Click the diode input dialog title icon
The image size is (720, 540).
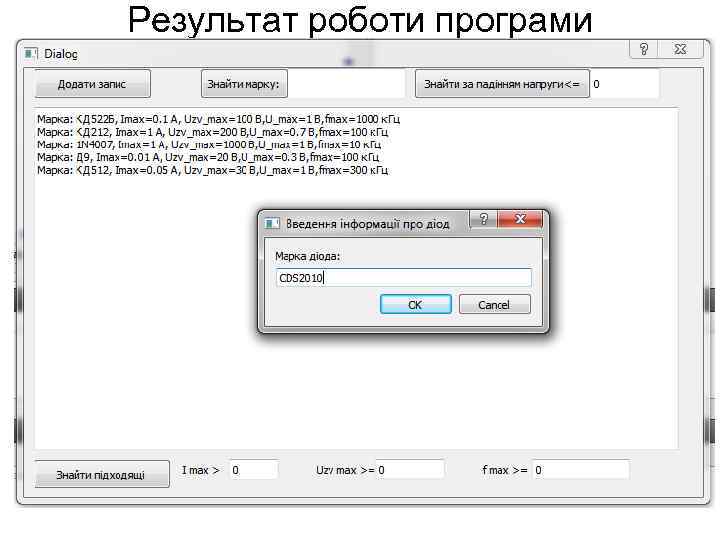272,224
